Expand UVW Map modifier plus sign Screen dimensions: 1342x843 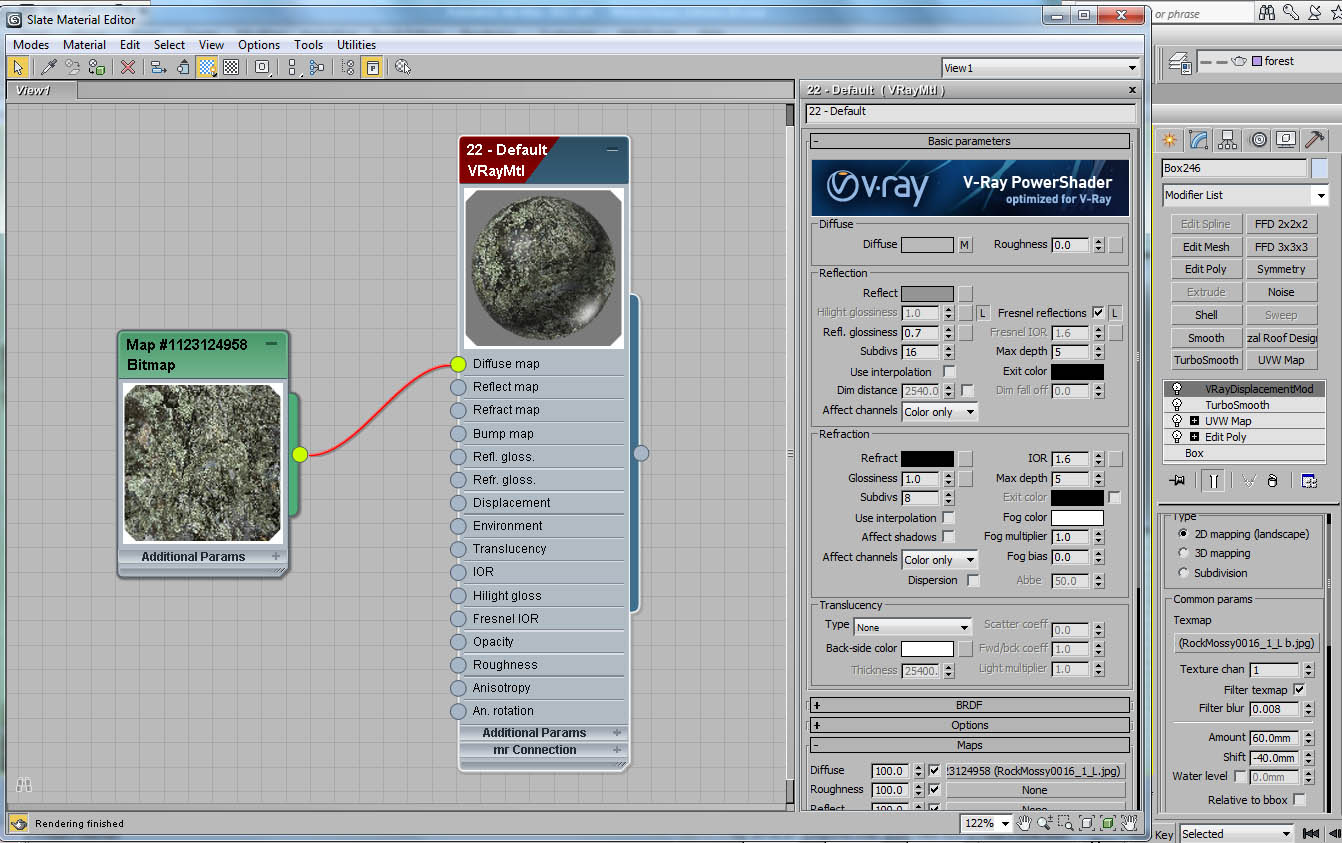pos(1194,421)
